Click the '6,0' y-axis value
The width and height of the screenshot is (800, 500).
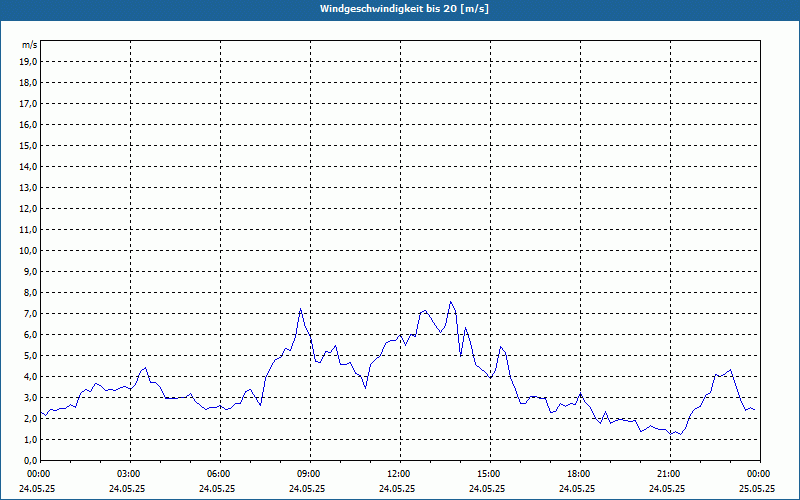(x=30, y=335)
